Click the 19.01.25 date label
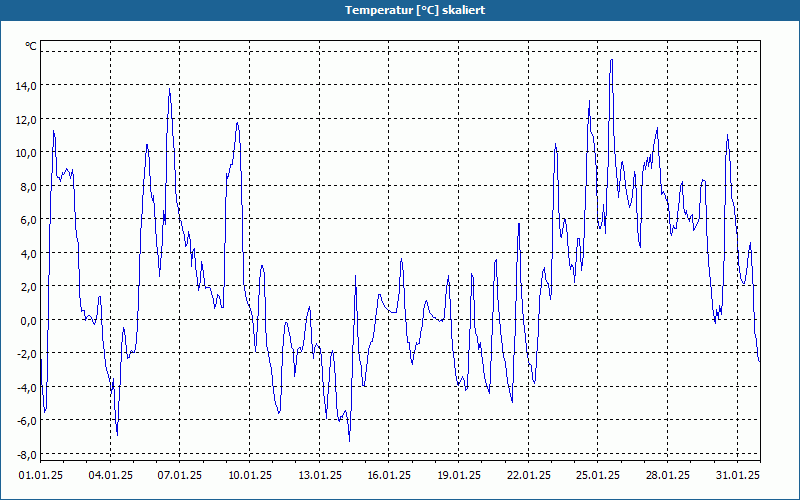Screen dimensions: 800x500 click(x=459, y=475)
